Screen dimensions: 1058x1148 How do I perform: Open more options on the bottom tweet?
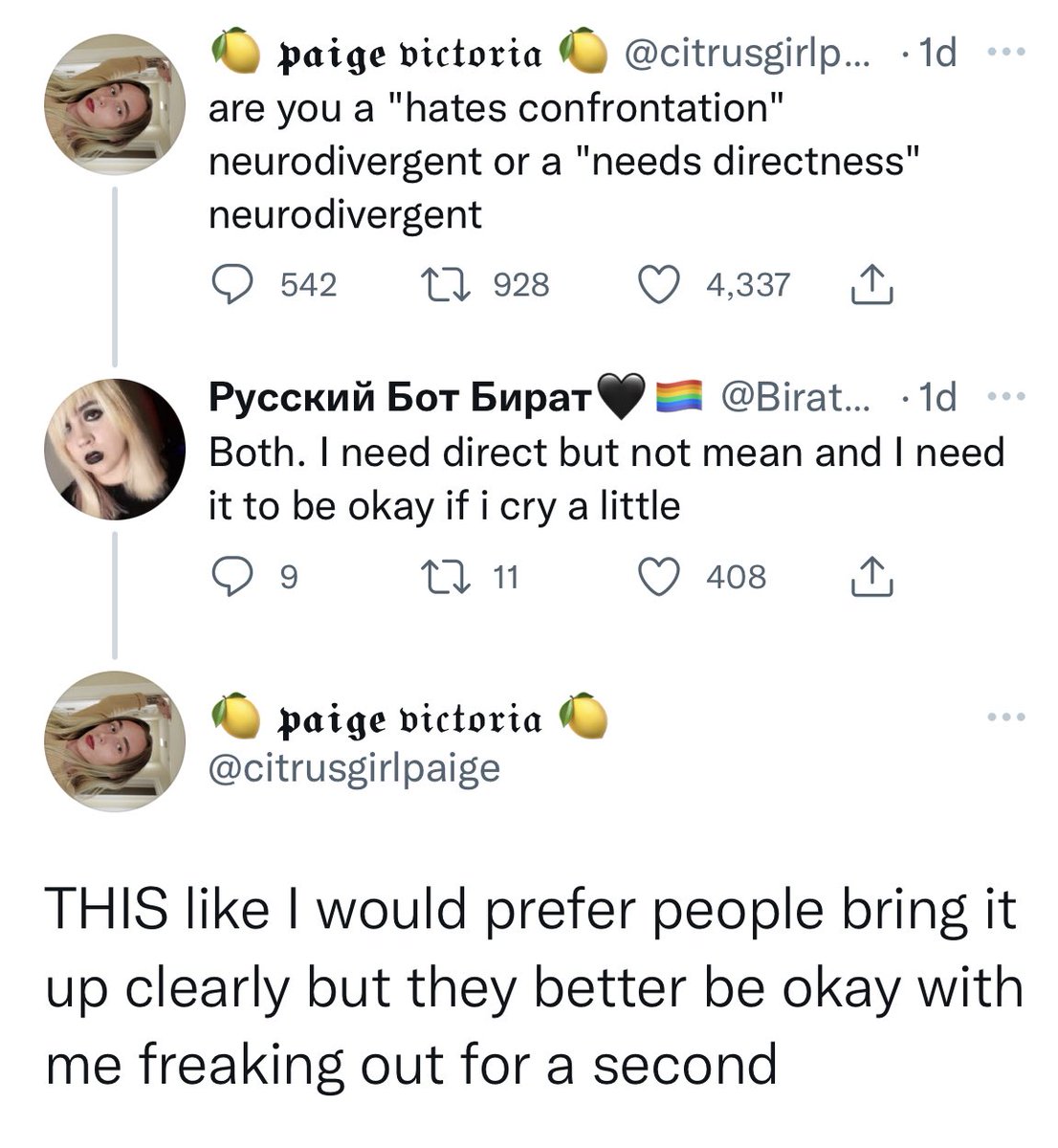1006,717
